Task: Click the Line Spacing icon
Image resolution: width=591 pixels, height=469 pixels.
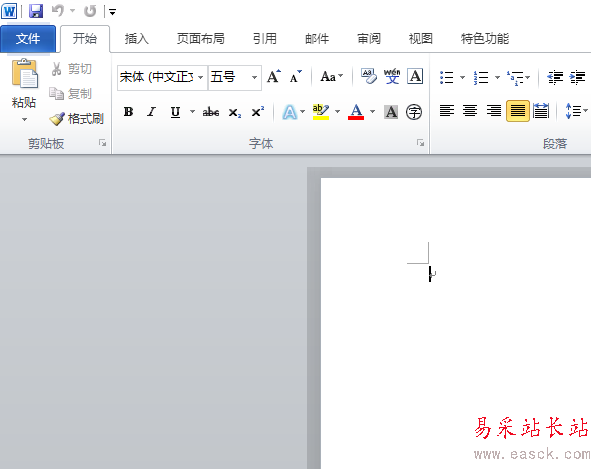Action: click(x=573, y=111)
